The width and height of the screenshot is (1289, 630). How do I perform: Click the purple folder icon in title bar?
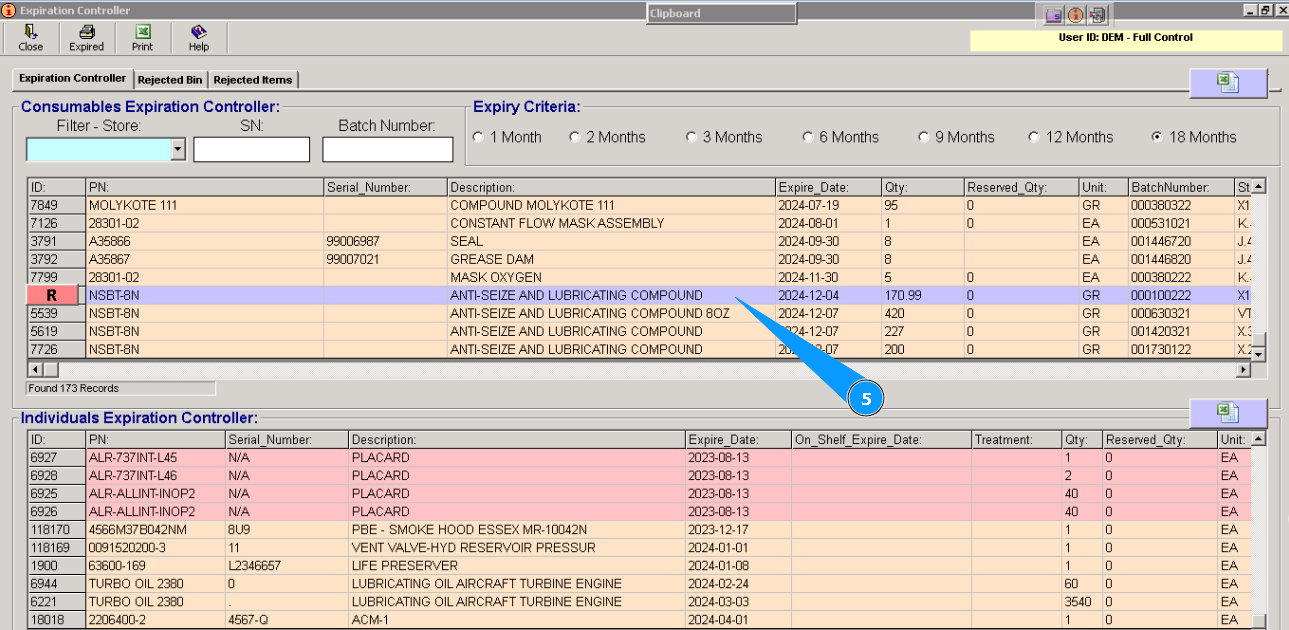pyautogui.click(x=1053, y=15)
